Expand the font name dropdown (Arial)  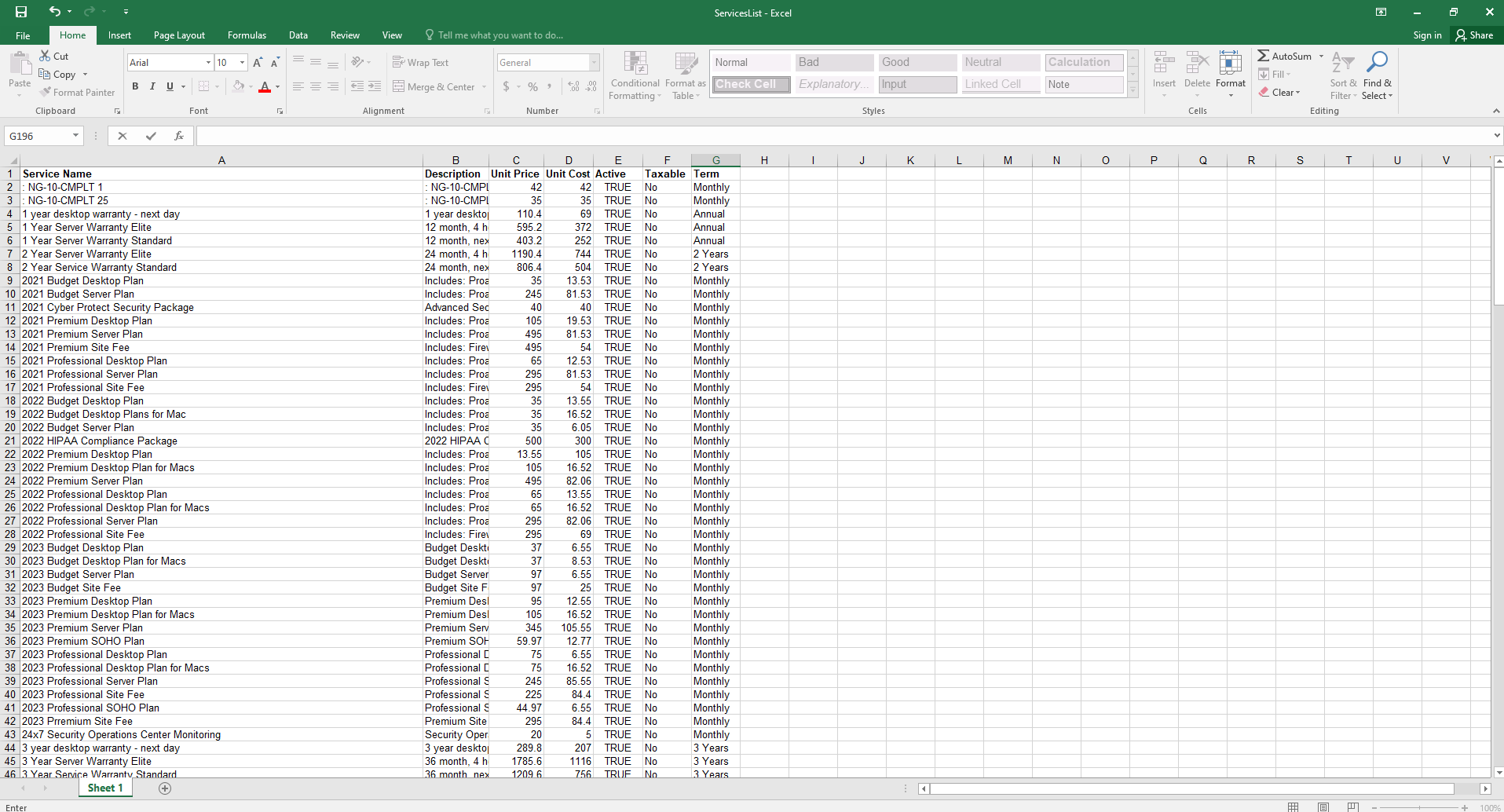click(x=208, y=63)
